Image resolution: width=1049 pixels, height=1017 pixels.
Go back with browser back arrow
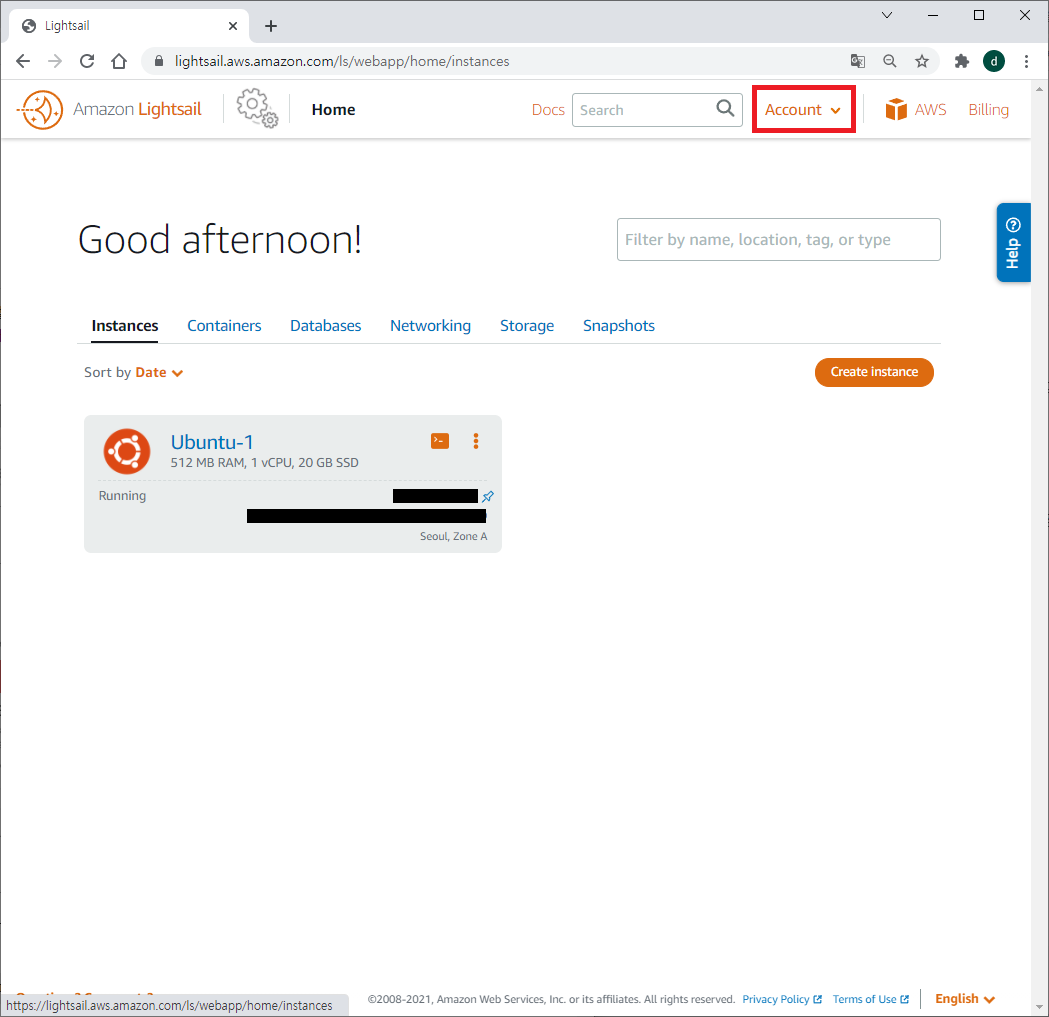coord(23,62)
